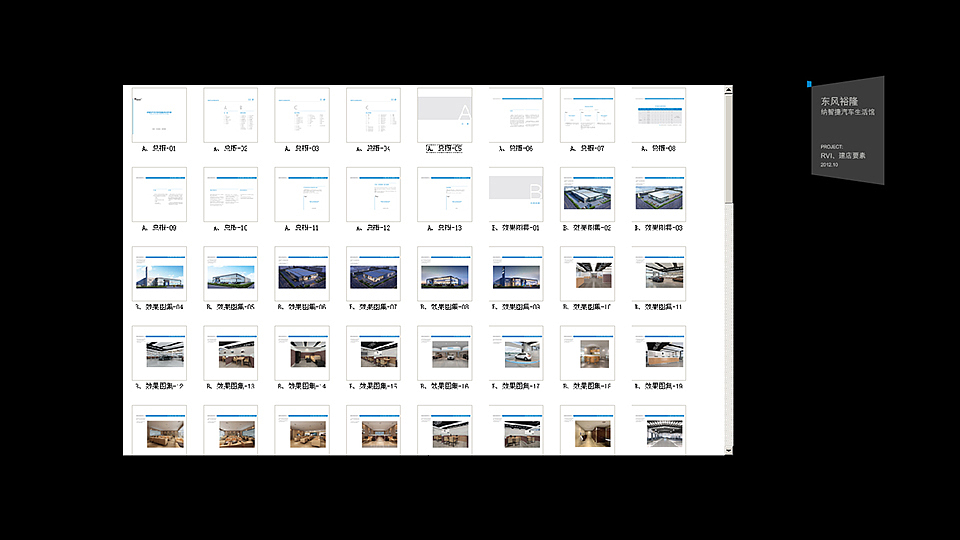Screen dimensions: 960x540
Task: Click scrollbar down arrow of thumbnail panel
Action: coord(729,451)
